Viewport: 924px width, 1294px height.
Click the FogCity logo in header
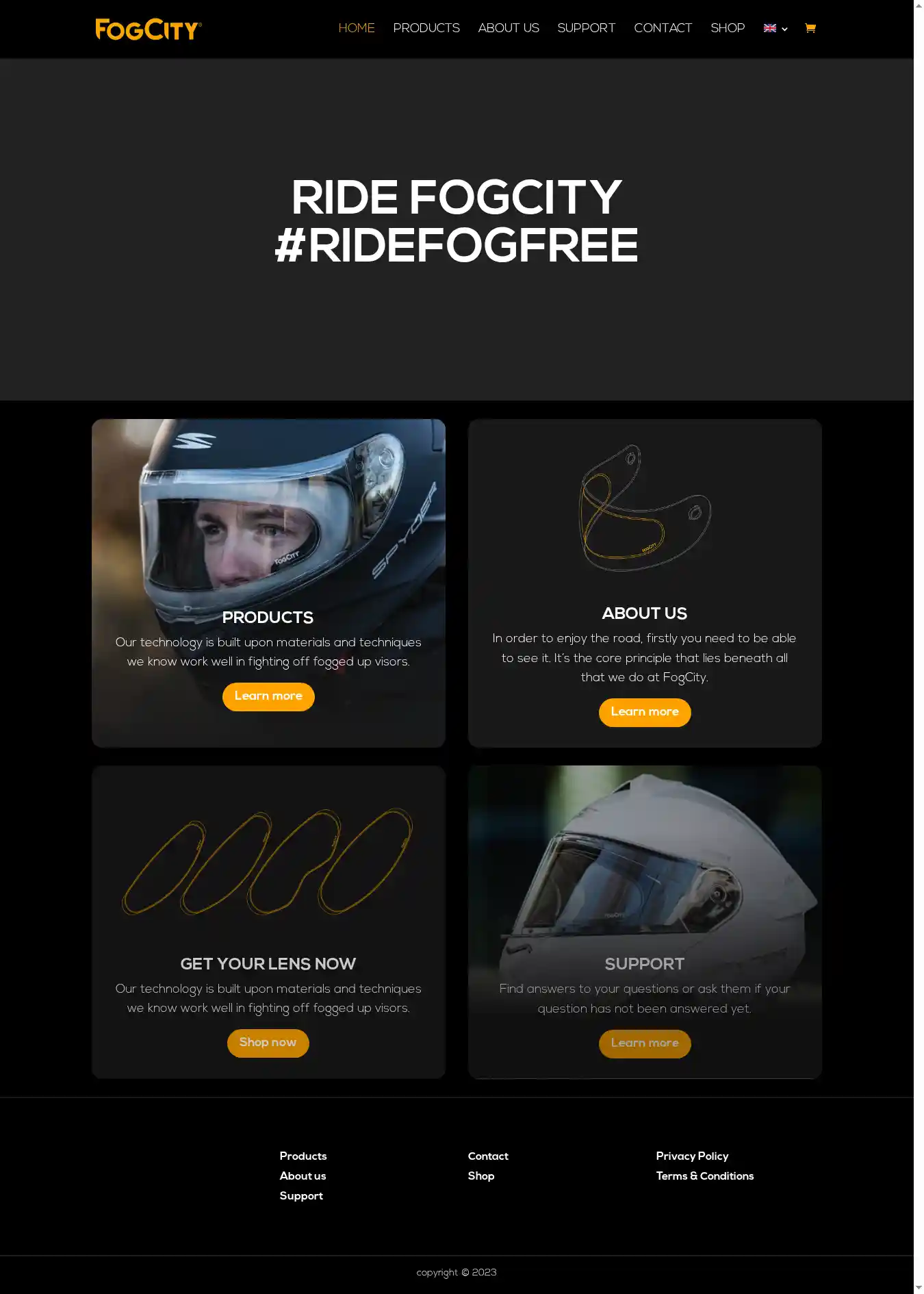[149, 29]
